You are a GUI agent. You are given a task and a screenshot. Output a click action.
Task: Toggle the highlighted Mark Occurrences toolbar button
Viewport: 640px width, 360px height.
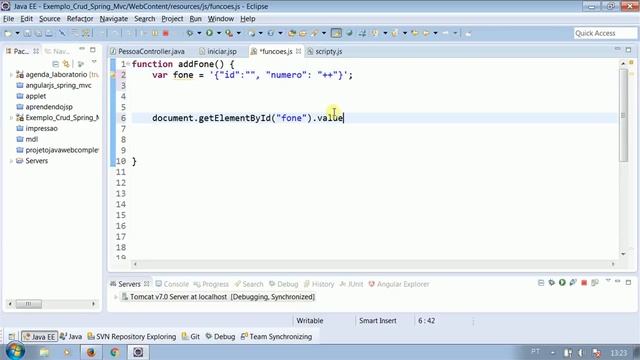click(x=336, y=33)
